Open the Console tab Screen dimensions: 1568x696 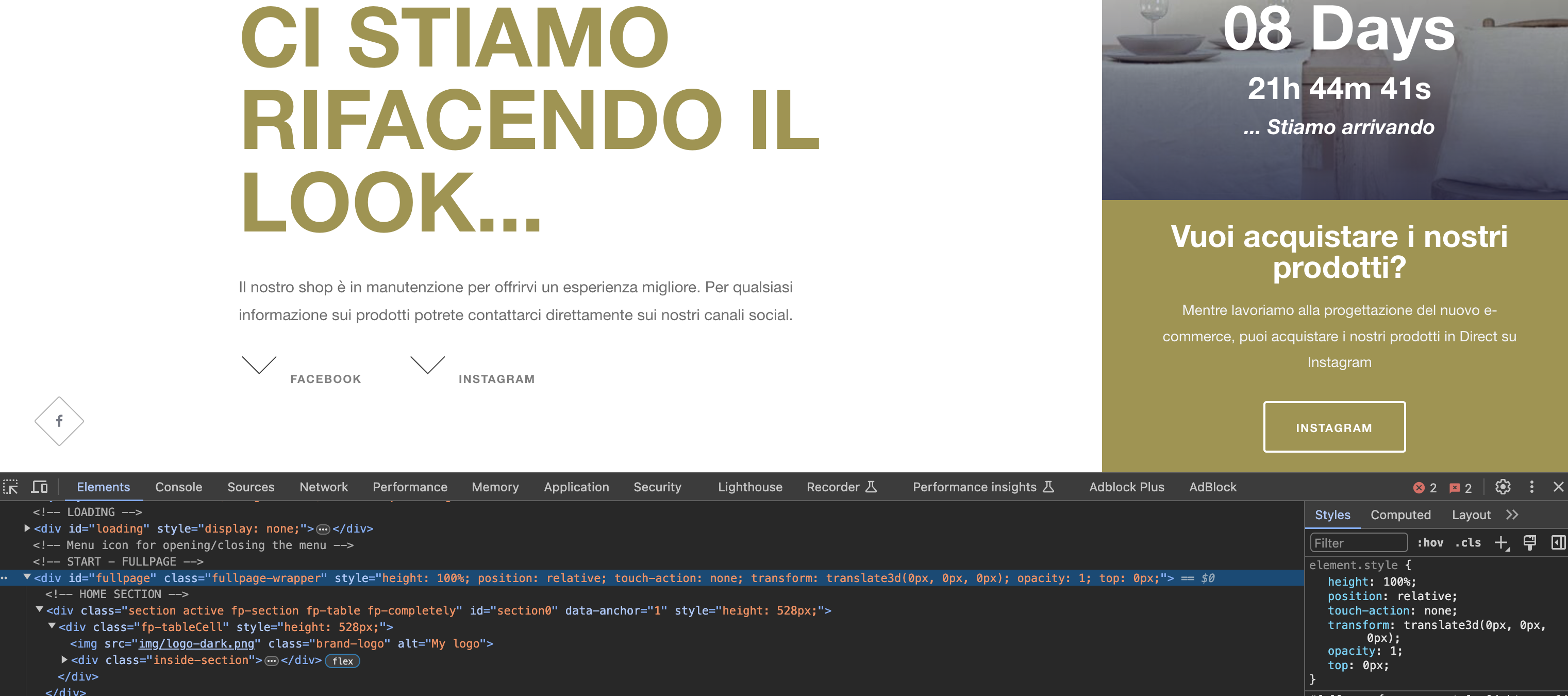click(x=178, y=487)
